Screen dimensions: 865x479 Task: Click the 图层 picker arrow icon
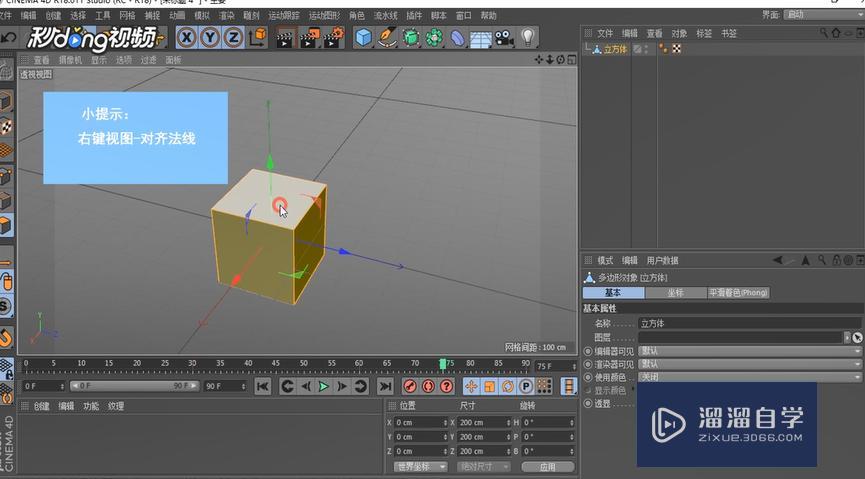(x=857, y=337)
